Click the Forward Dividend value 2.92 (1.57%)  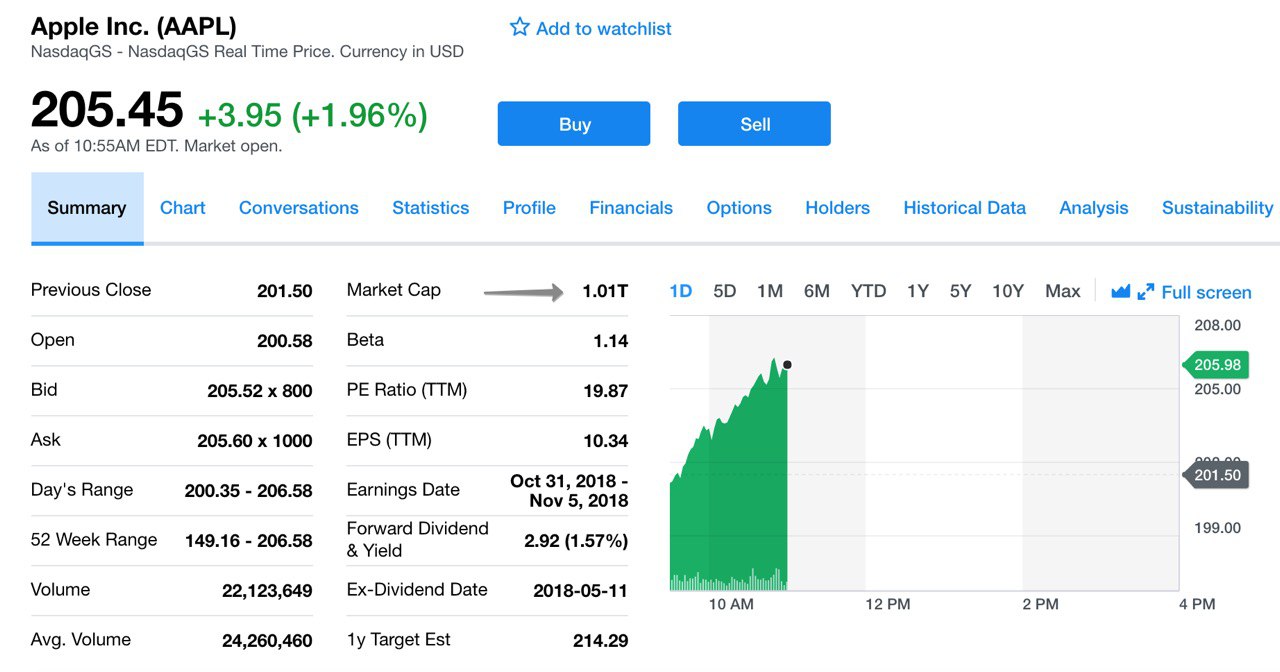click(x=576, y=541)
